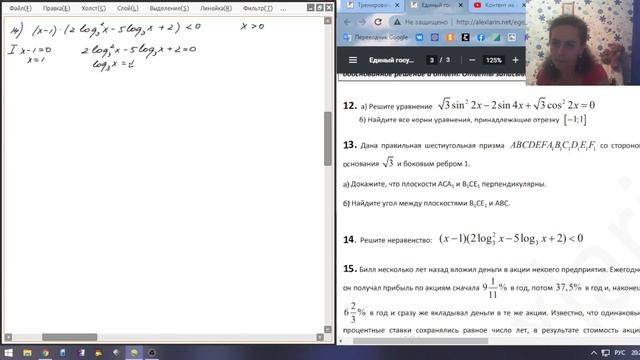The image size is (640, 360).
Task: Open the Переводчик Google bookmark
Action: click(376, 37)
